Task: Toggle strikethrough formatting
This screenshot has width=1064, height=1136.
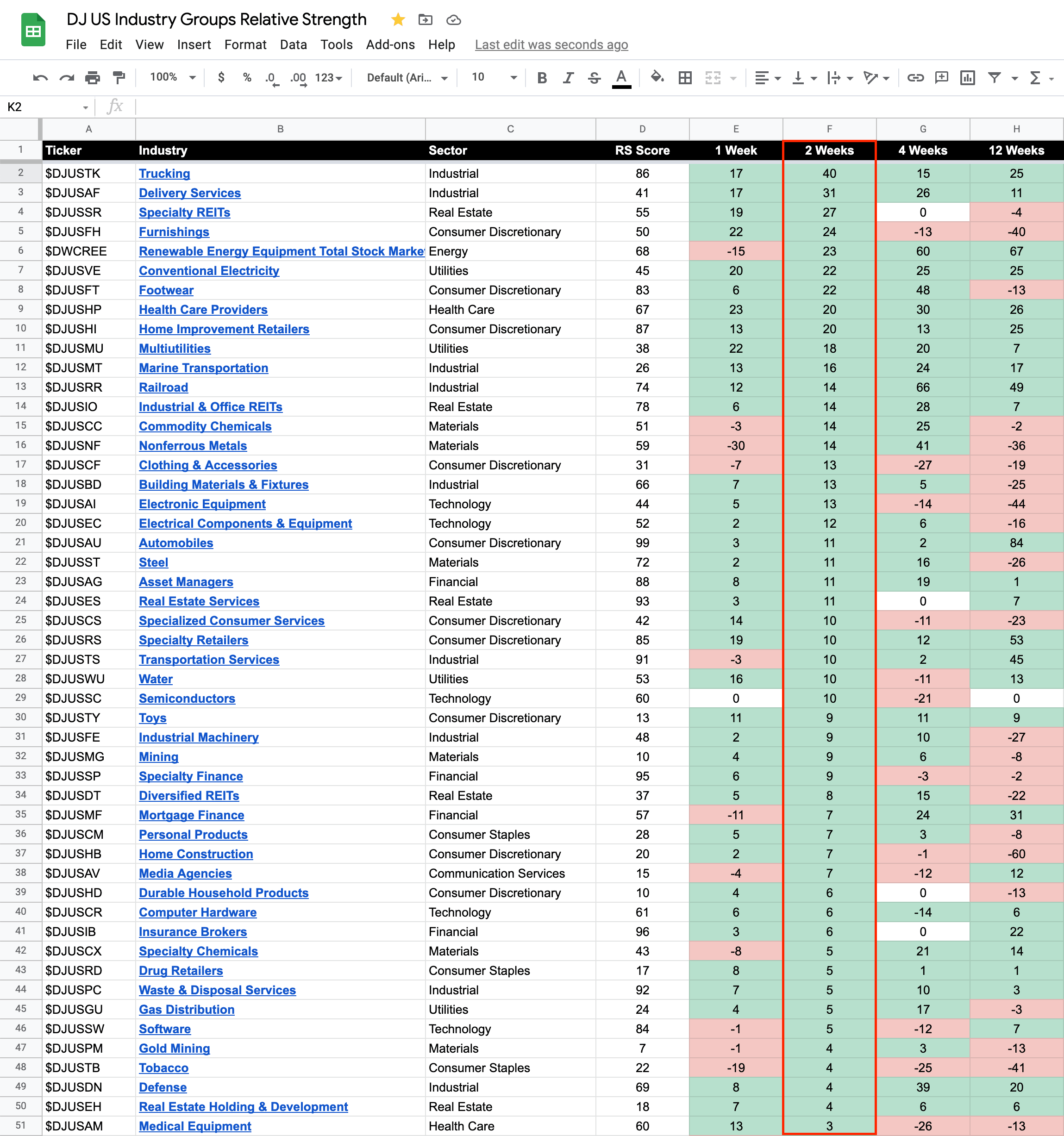Action: (x=595, y=78)
